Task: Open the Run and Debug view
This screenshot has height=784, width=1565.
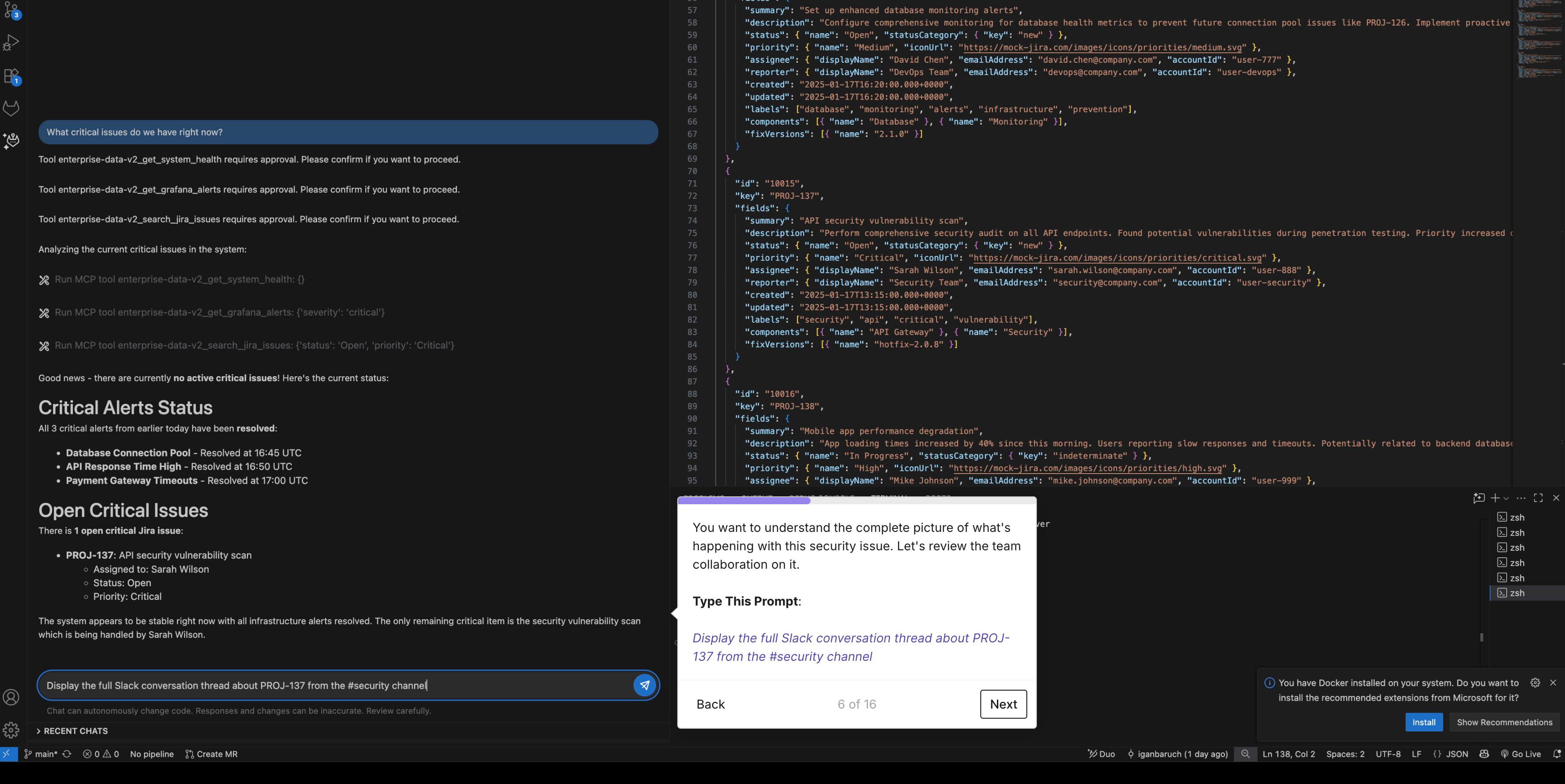Action: click(11, 43)
